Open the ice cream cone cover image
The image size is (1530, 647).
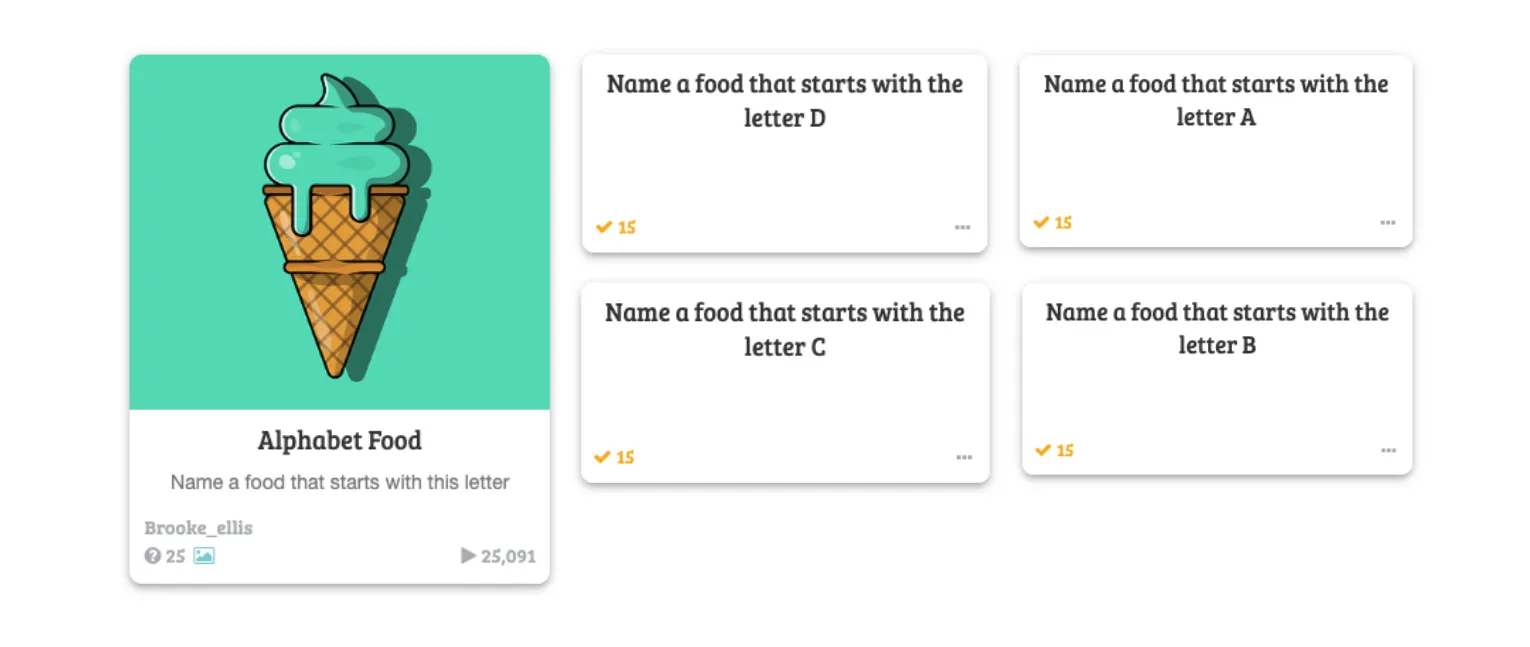click(x=340, y=232)
